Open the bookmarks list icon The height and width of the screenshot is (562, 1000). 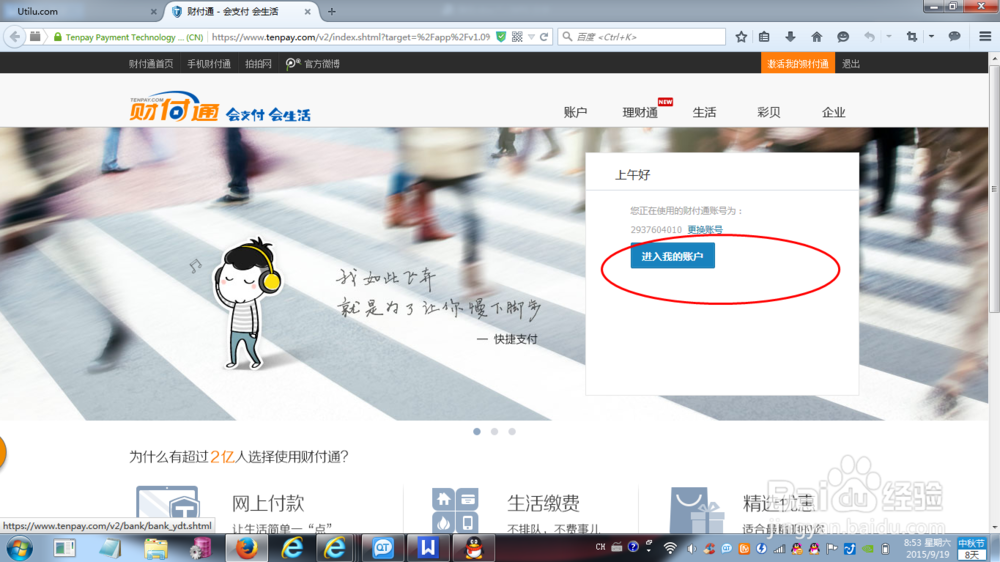click(764, 37)
